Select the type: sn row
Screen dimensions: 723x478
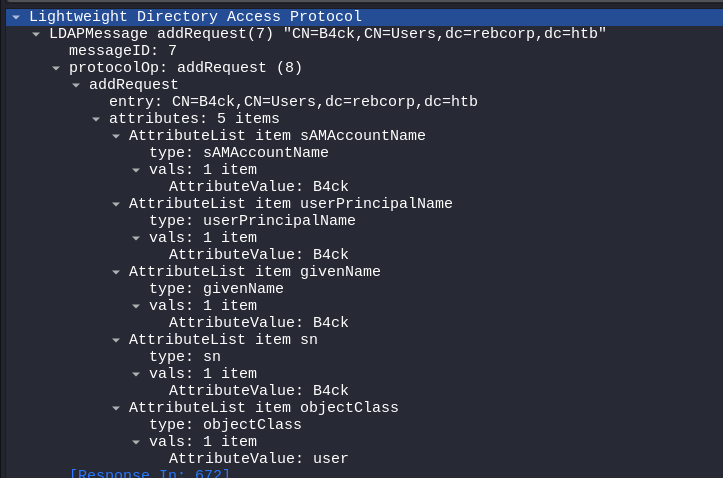coord(185,357)
